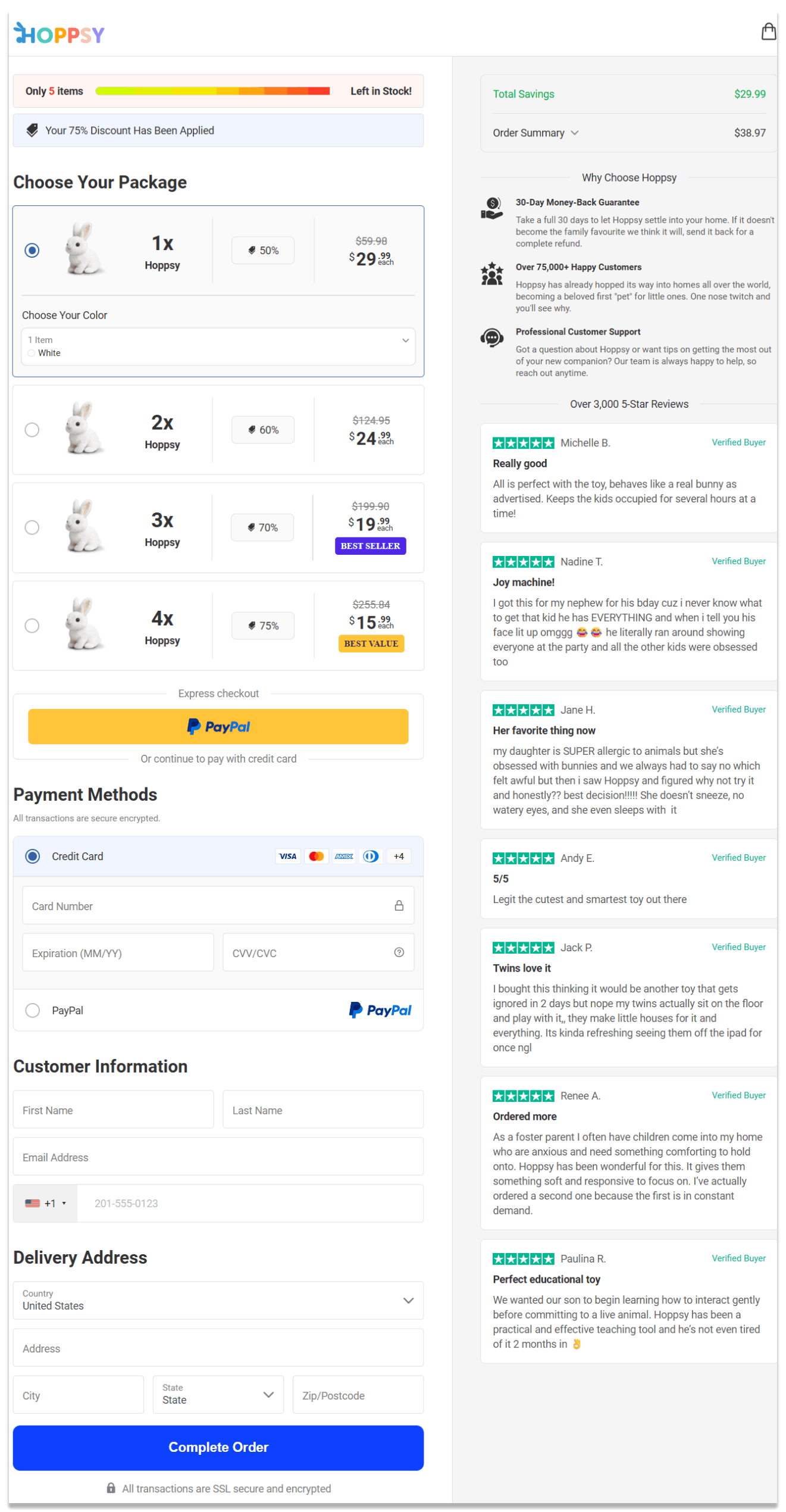This screenshot has width=786, height=1512.
Task: Click the stock level progress bar
Action: coord(212,91)
